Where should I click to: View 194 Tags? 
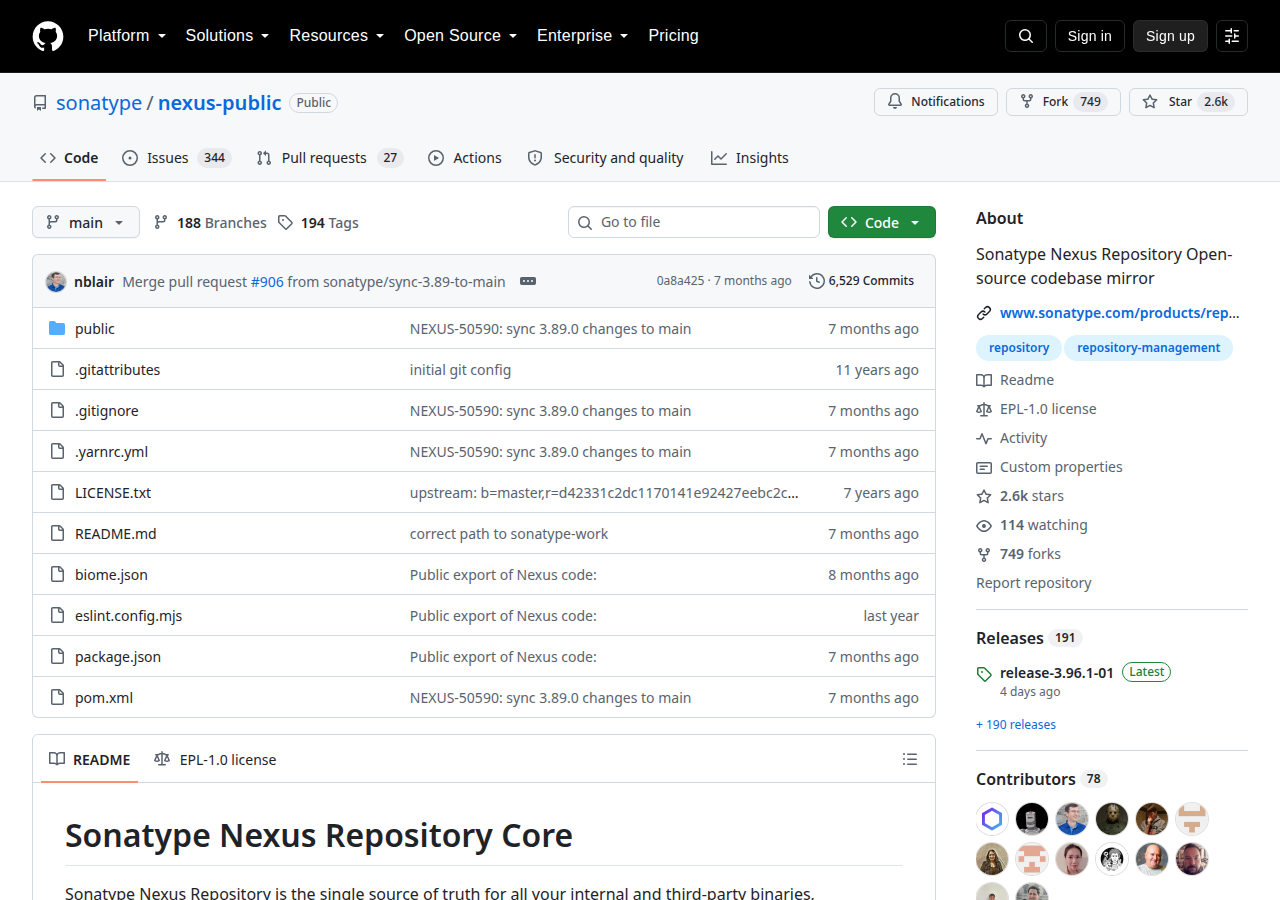pos(318,223)
